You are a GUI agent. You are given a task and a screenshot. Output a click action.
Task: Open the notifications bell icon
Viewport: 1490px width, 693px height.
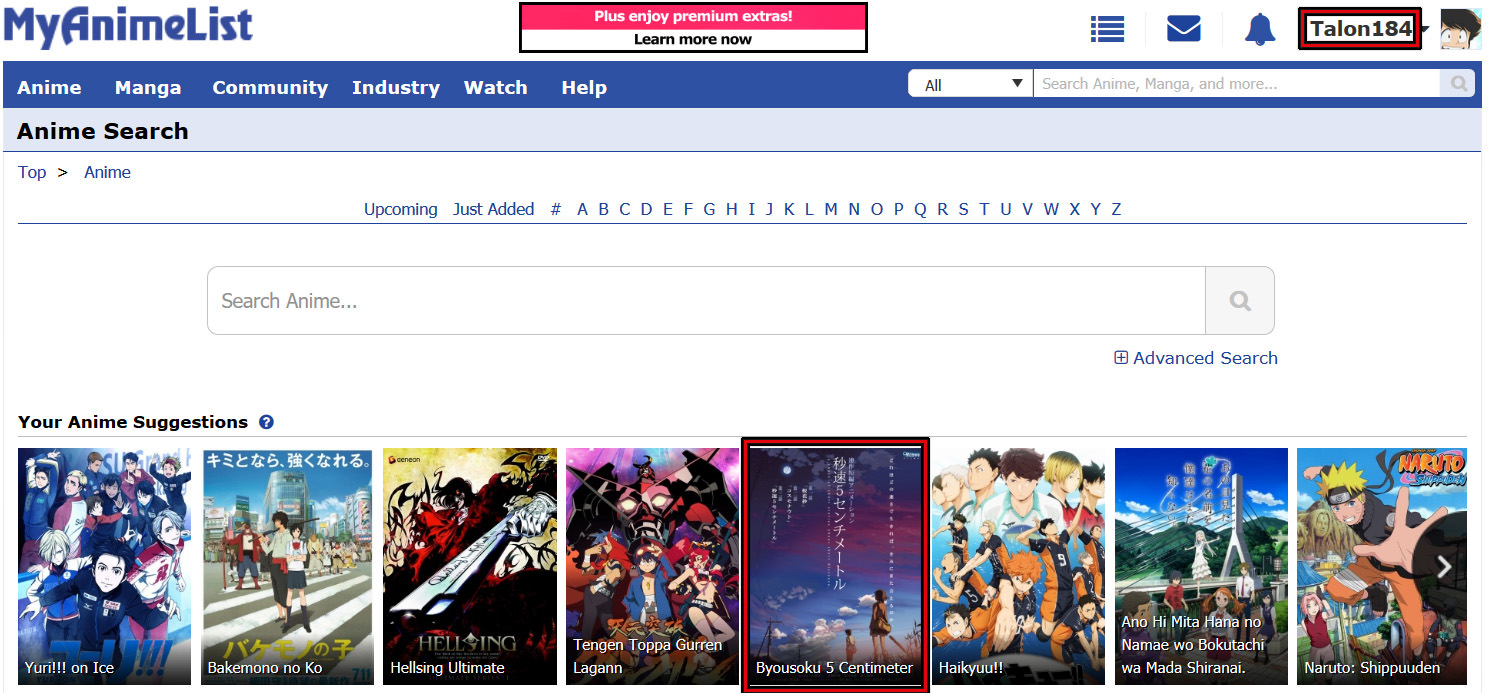[x=1260, y=29]
